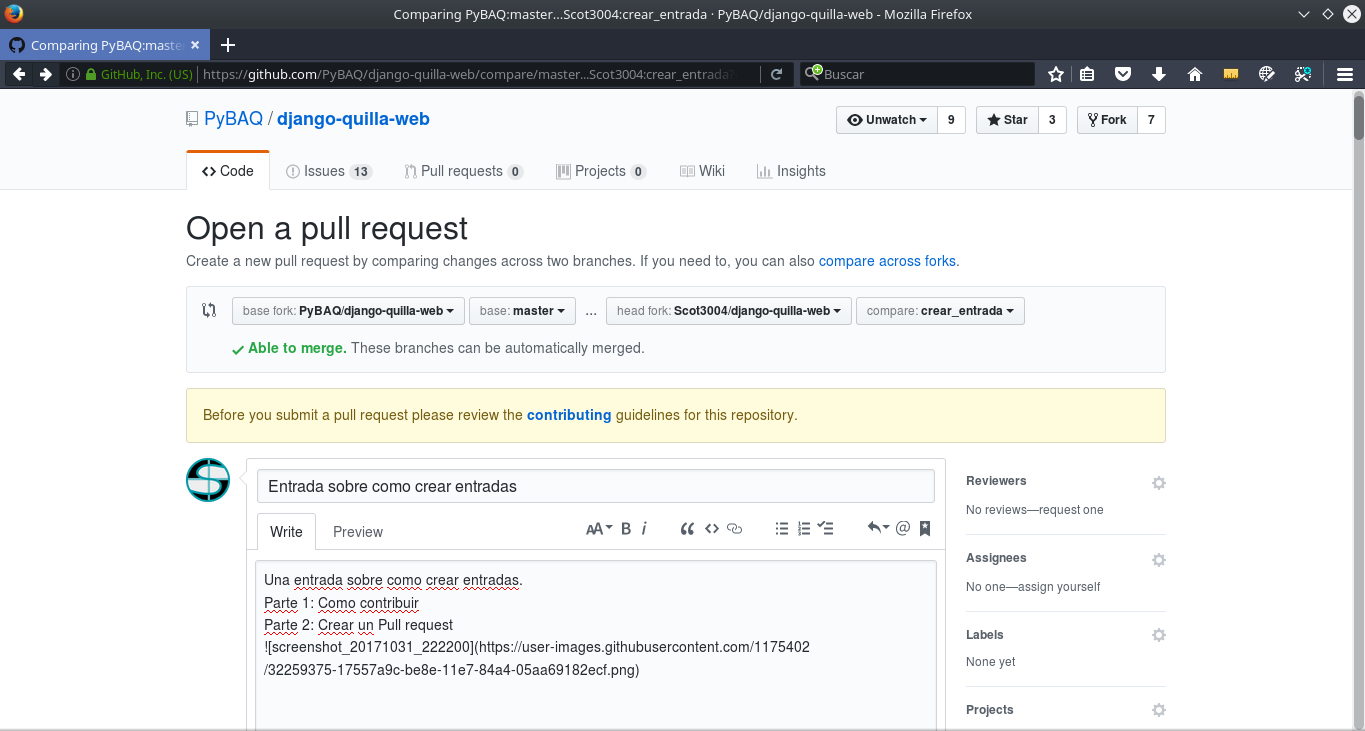The height and width of the screenshot is (731, 1365).
Task: Go forward with the browser arrow
Action: 45,74
